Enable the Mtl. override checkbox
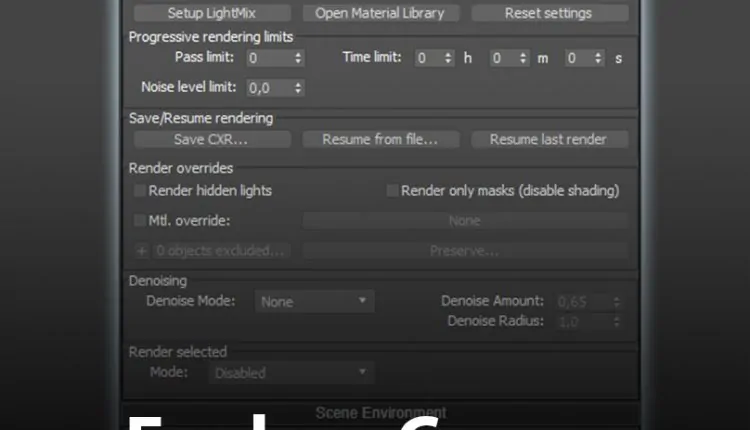The width and height of the screenshot is (750, 430). click(x=140, y=221)
